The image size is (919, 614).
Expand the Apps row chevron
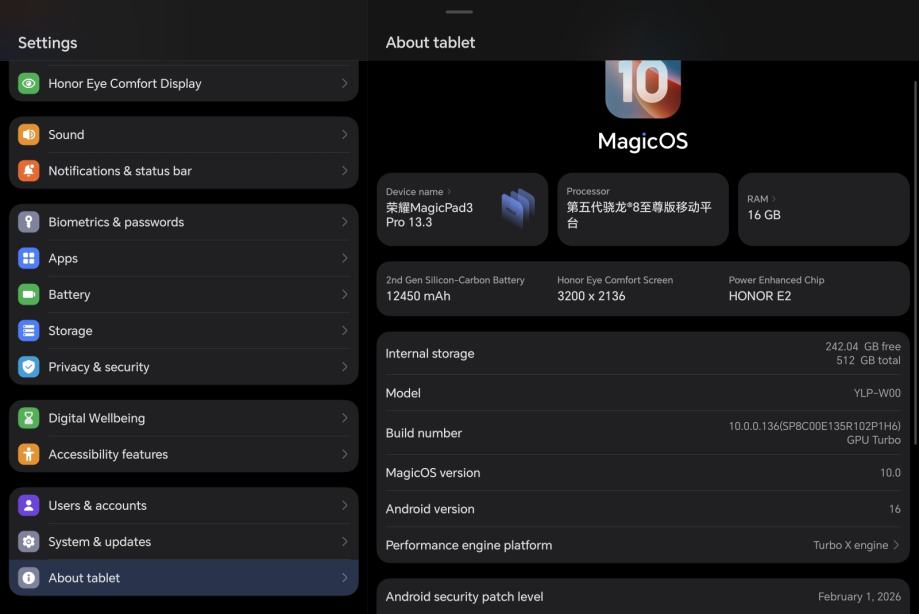point(345,258)
